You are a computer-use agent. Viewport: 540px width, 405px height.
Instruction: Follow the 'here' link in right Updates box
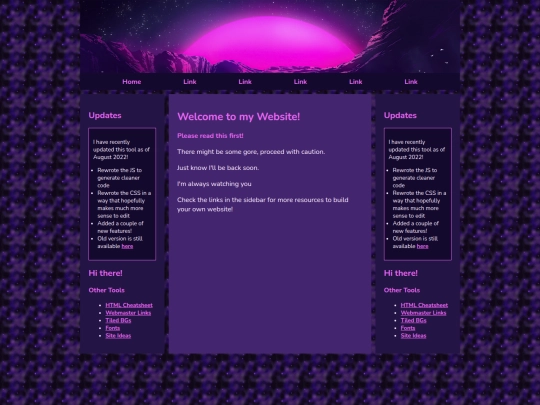[x=423, y=246]
